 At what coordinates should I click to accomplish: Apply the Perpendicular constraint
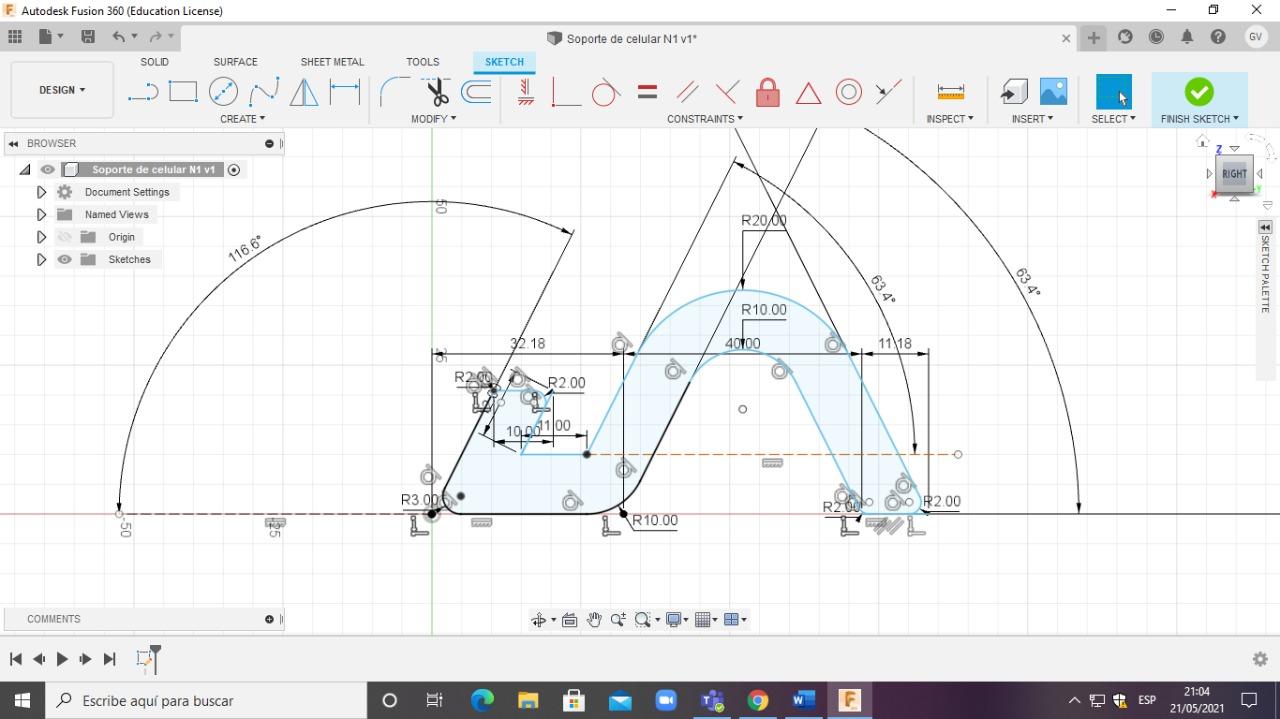click(727, 92)
